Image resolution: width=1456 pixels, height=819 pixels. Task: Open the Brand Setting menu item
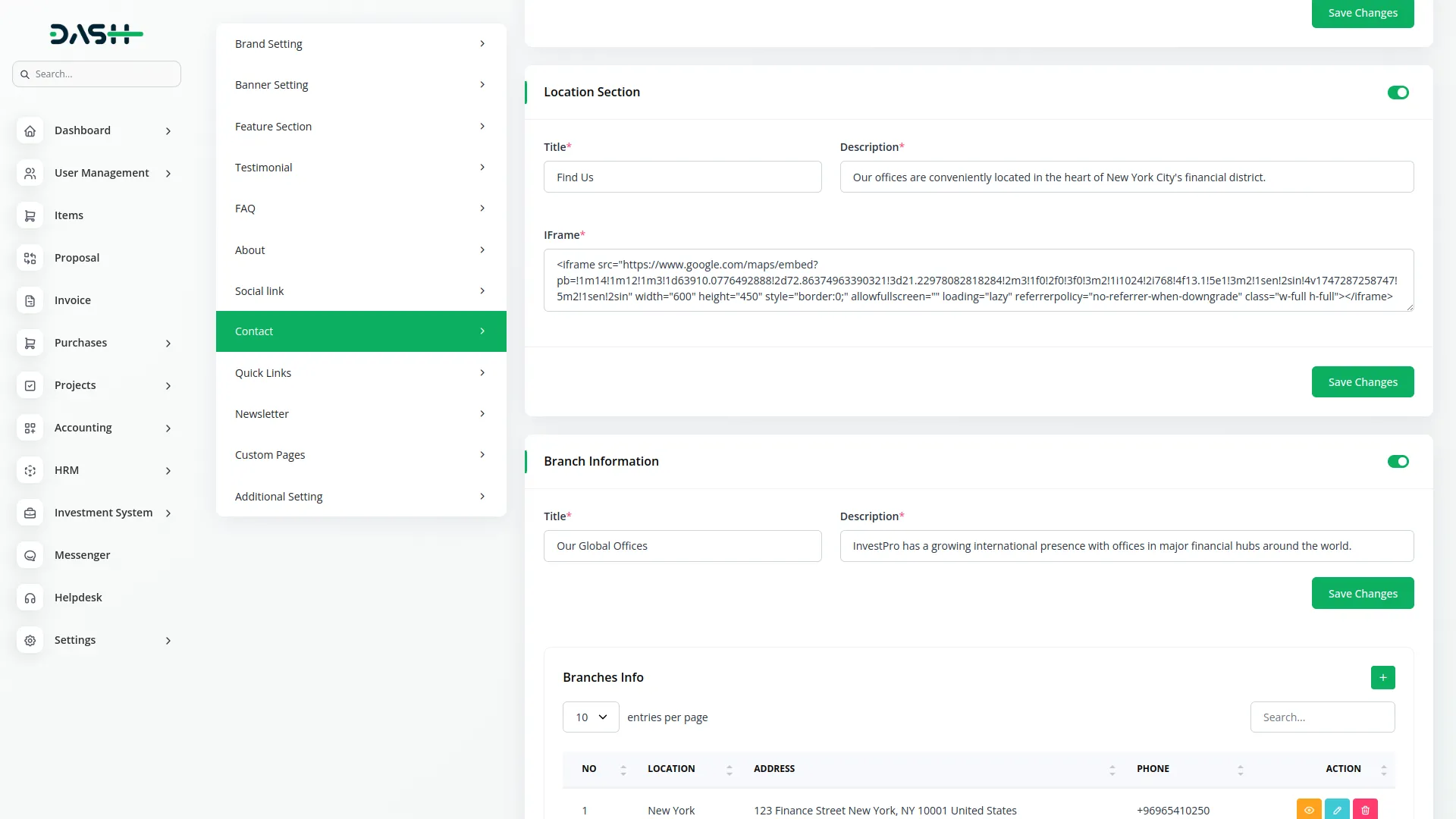pos(361,44)
